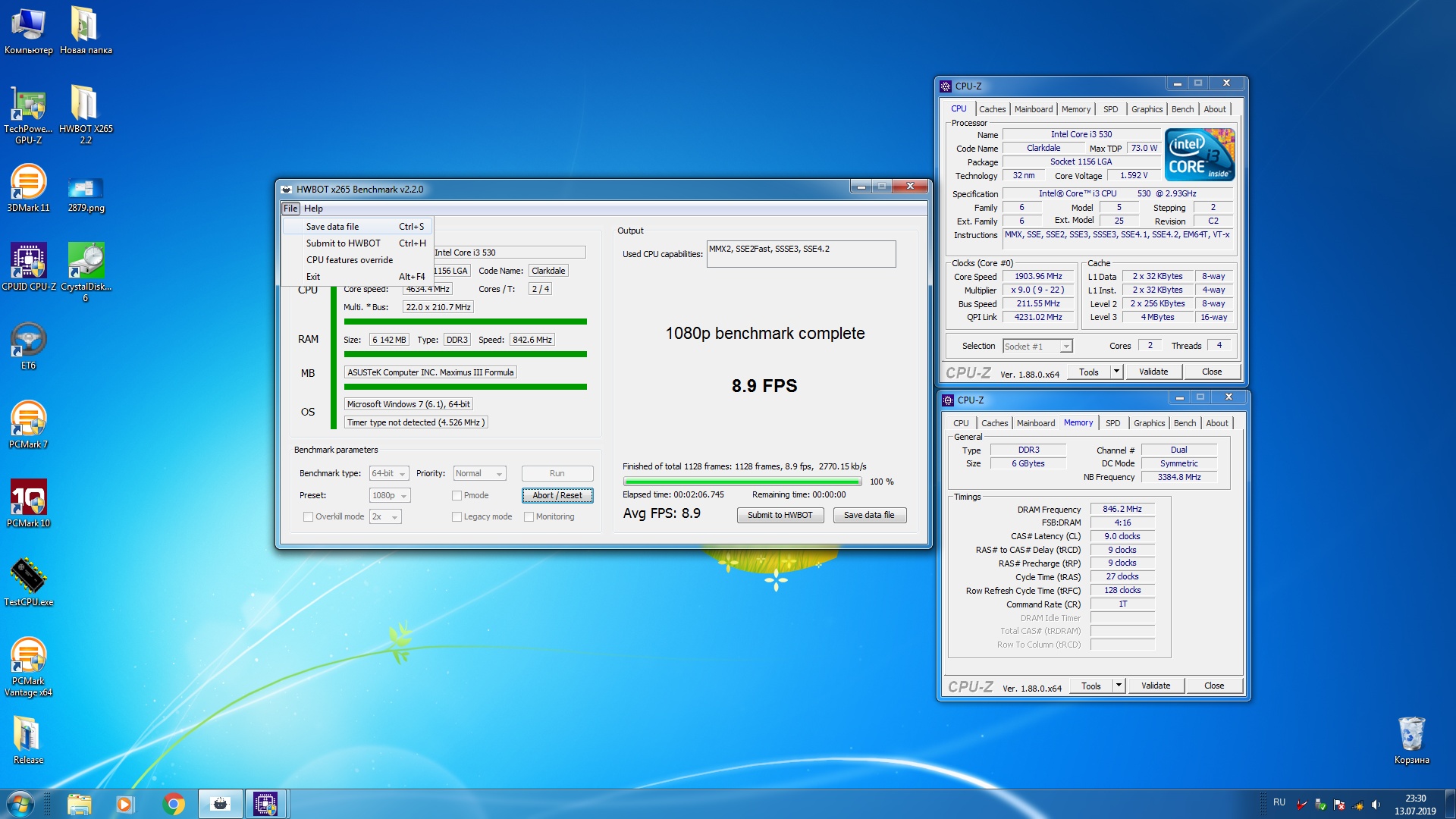Open Windows Media Player from taskbar
This screenshot has width=1456, height=819.
click(125, 804)
